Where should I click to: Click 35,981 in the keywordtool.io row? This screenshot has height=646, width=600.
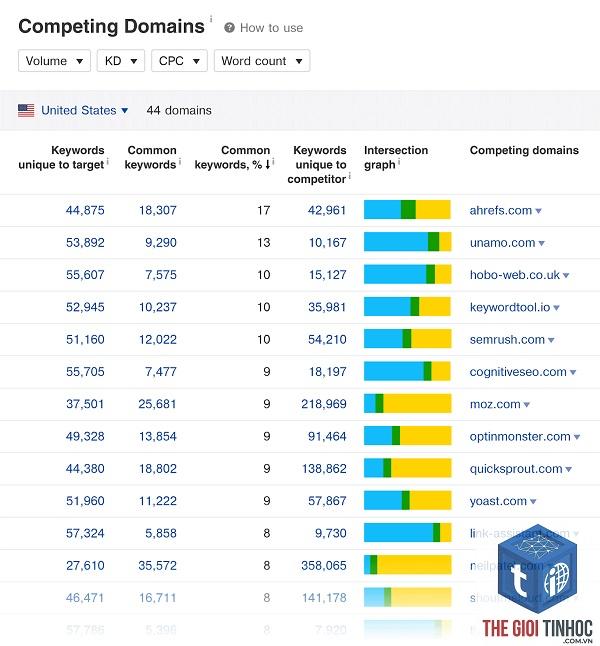coord(327,307)
